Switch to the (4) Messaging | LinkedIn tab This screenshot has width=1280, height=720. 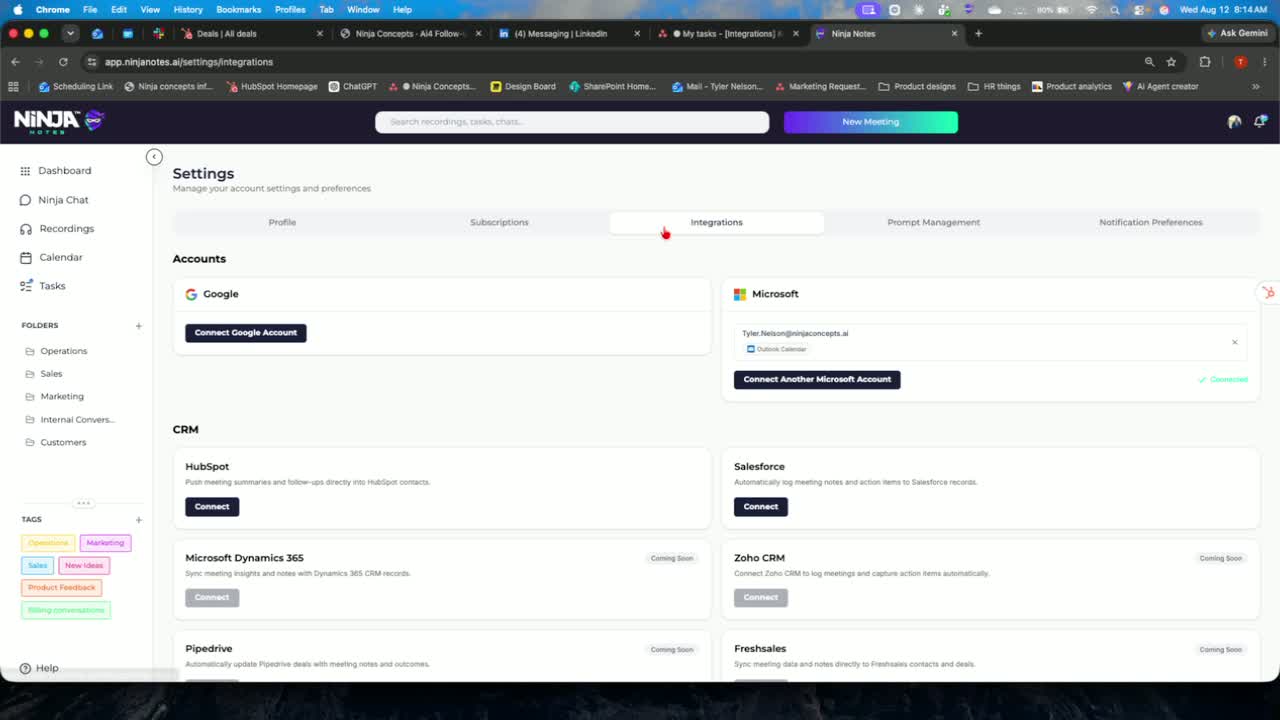(x=568, y=33)
